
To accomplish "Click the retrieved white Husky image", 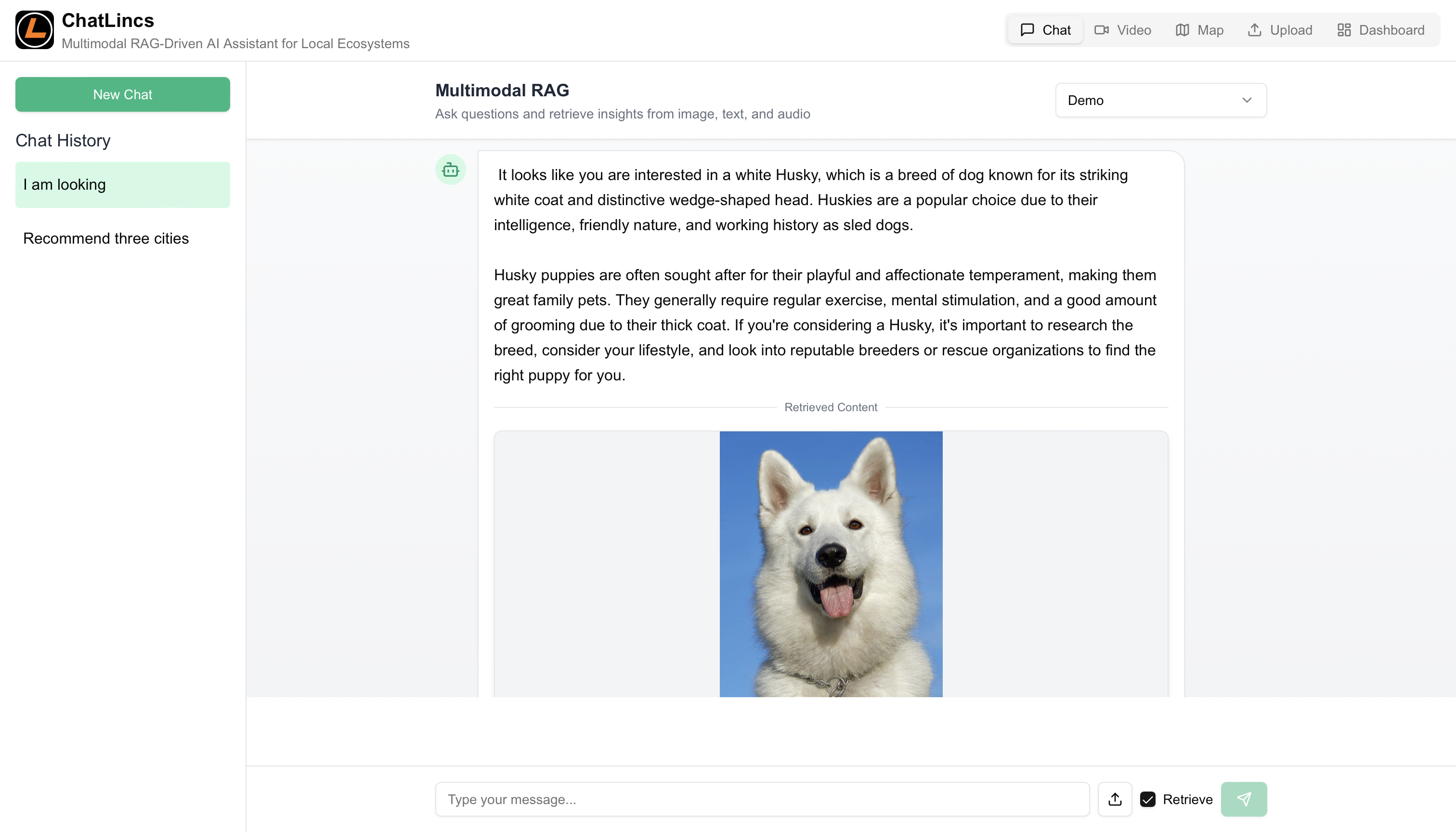I will coord(830,563).
